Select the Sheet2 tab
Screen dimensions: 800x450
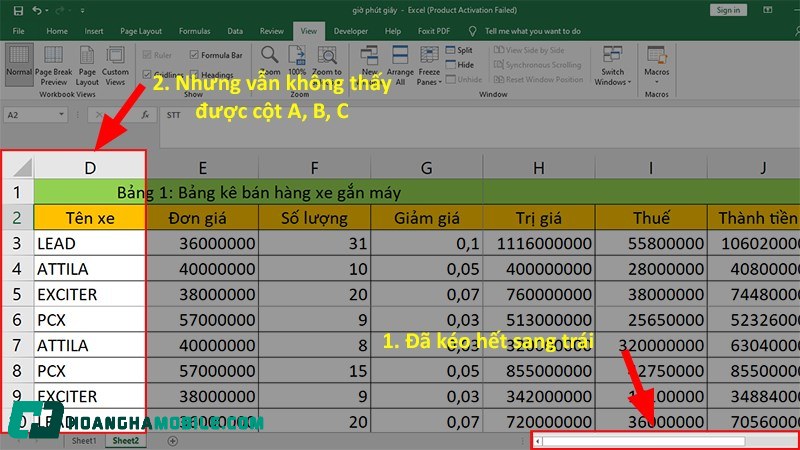[126, 441]
